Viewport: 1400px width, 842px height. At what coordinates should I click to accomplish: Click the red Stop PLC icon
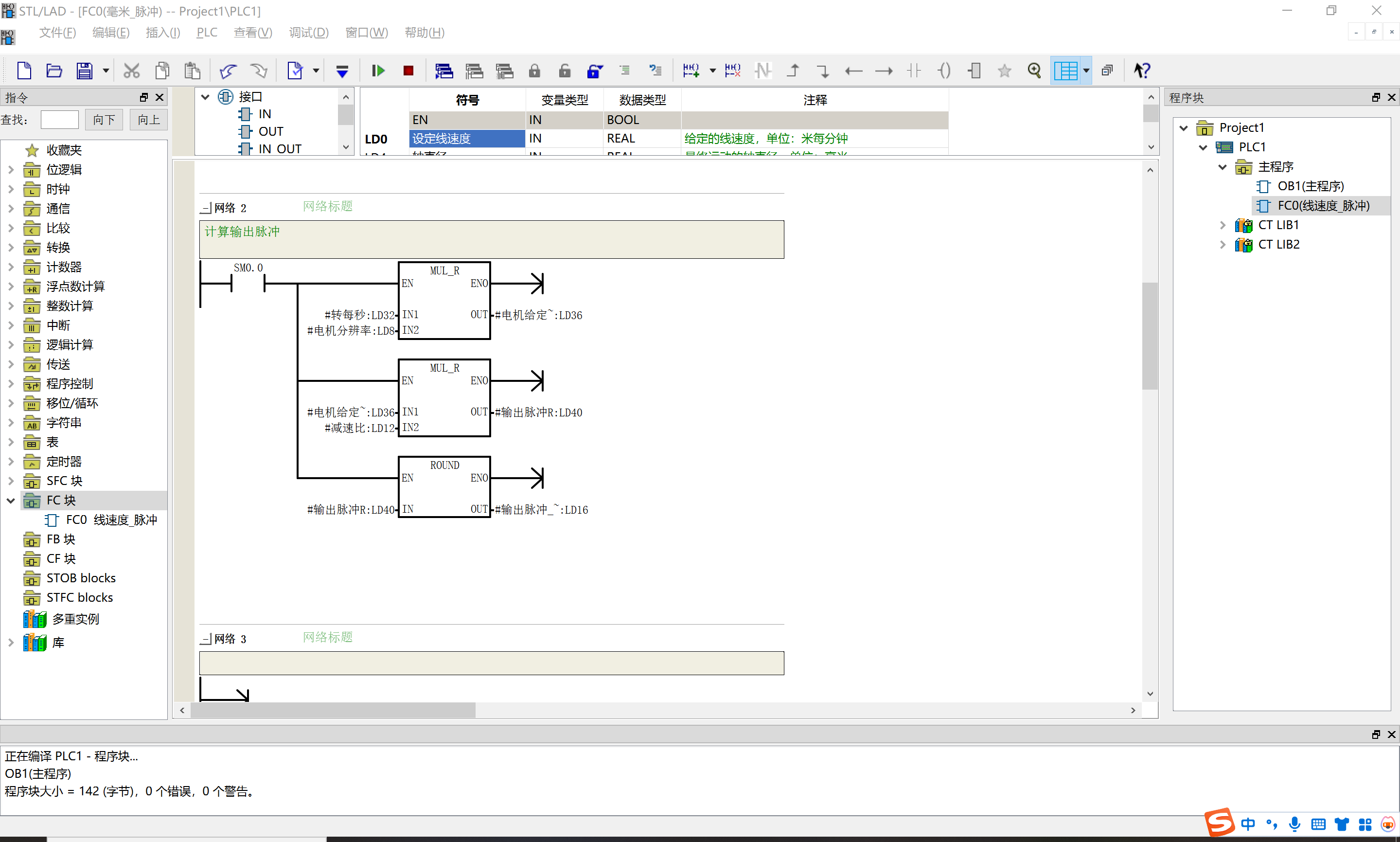[408, 71]
